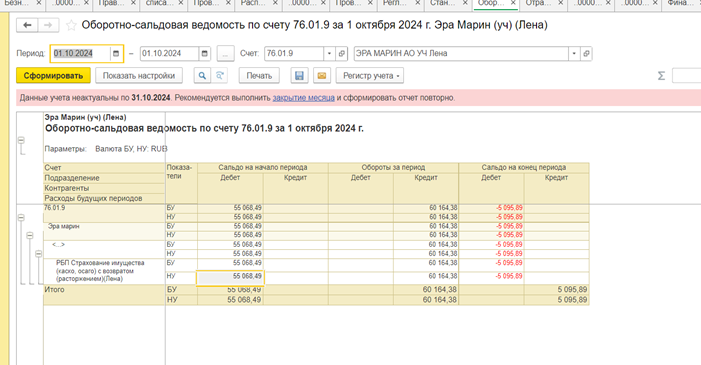701x365 pixels.
Task: Click the magnifier Find icon in toolbar
Action: pos(202,76)
